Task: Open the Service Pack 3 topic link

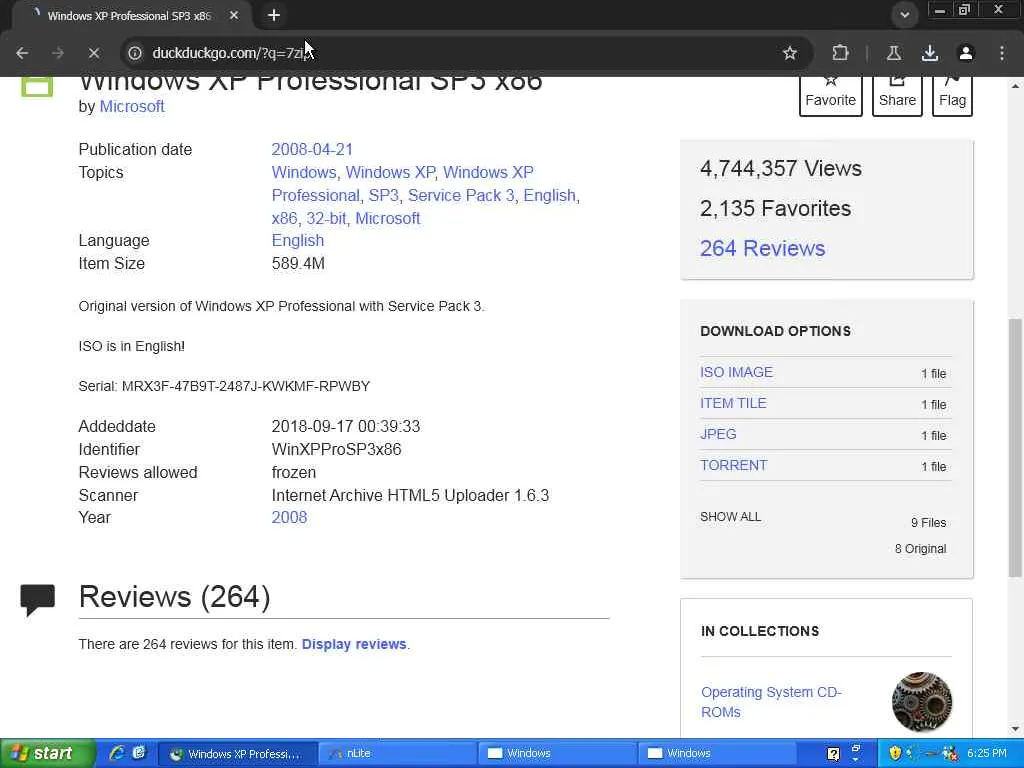Action: click(461, 195)
